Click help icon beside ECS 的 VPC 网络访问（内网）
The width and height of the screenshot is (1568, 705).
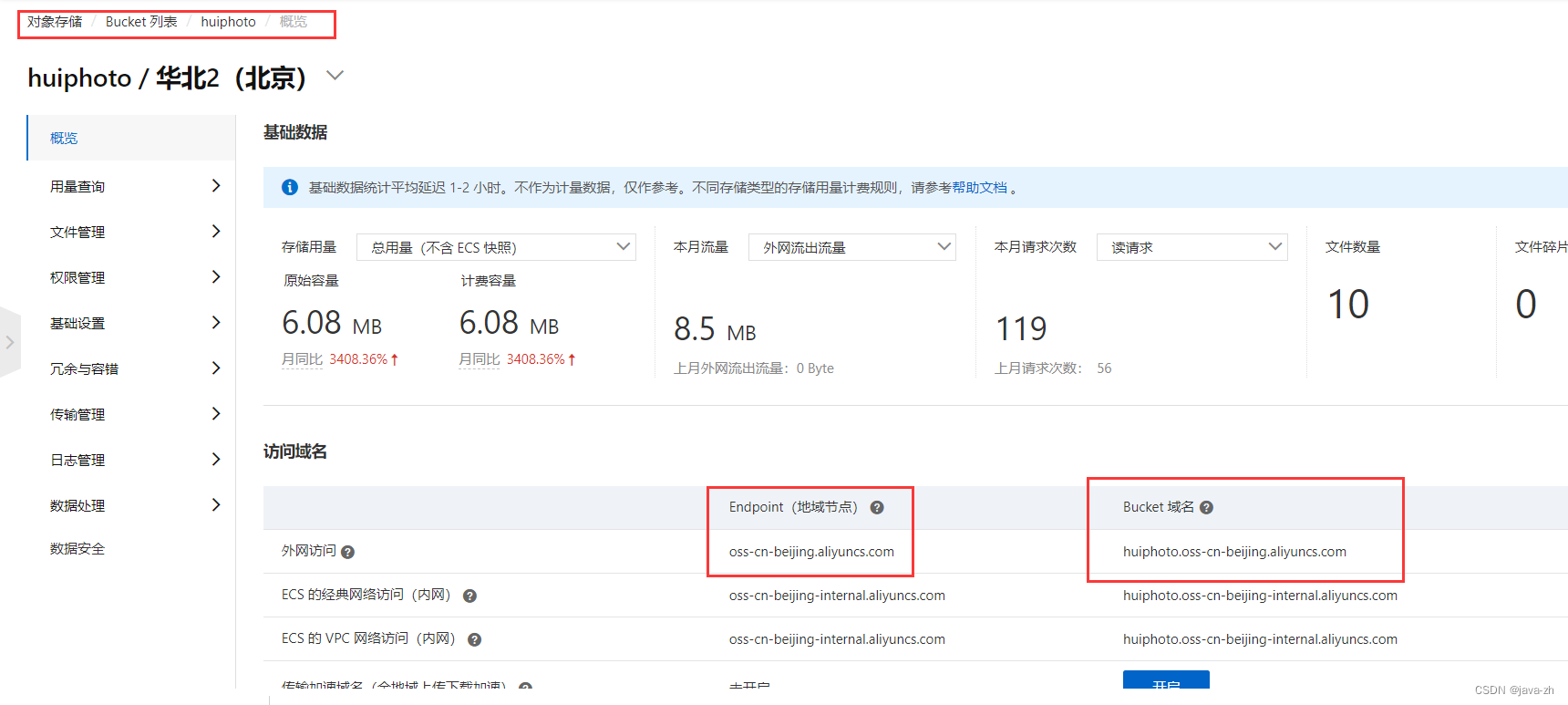click(474, 639)
